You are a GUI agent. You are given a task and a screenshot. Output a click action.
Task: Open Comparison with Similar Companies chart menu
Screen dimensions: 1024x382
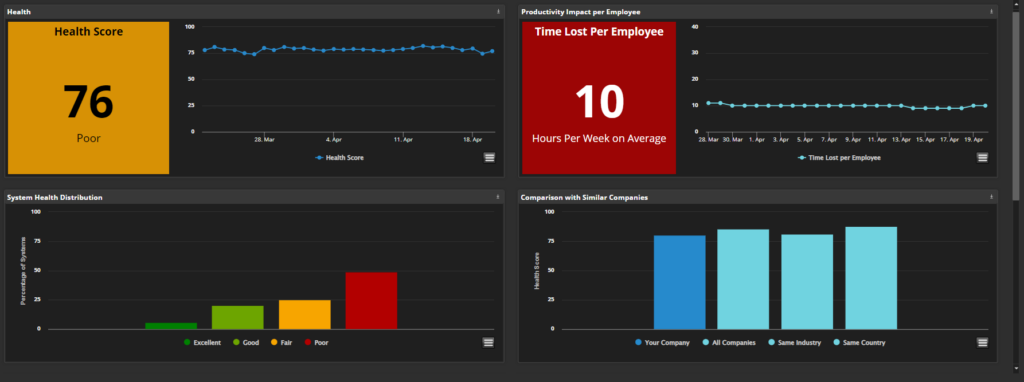(982, 342)
